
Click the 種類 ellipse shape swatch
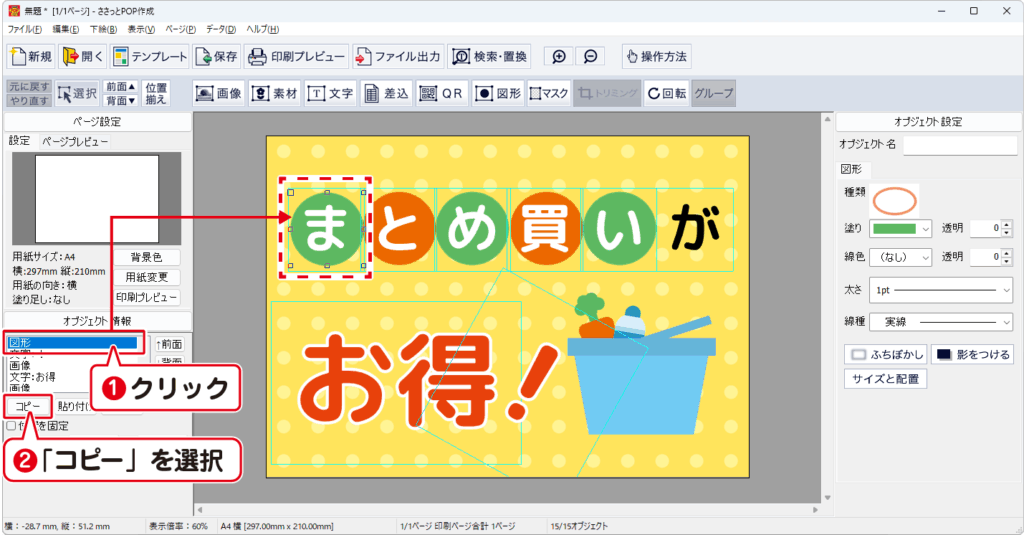(894, 199)
